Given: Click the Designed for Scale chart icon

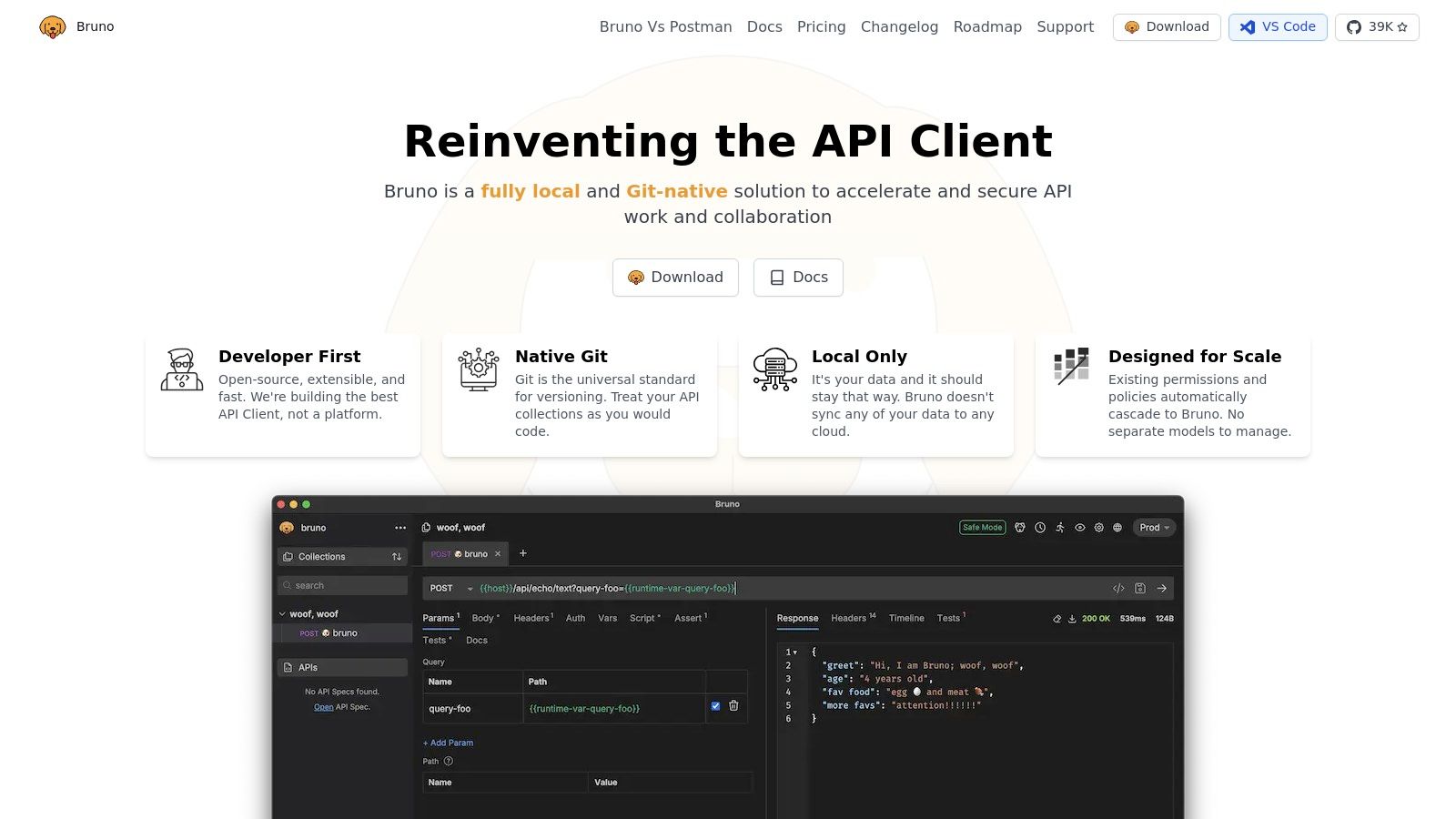Looking at the screenshot, I should 1072,366.
